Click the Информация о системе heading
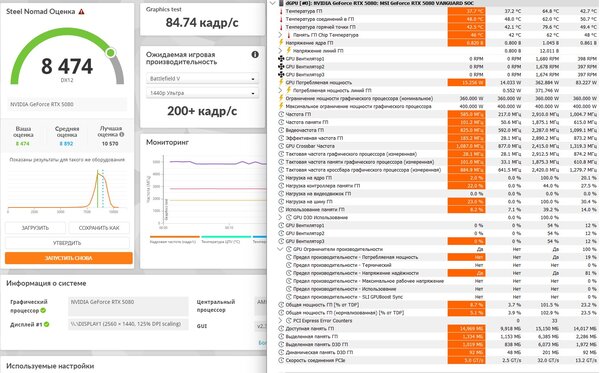The width and height of the screenshot is (600, 373). 46,283
